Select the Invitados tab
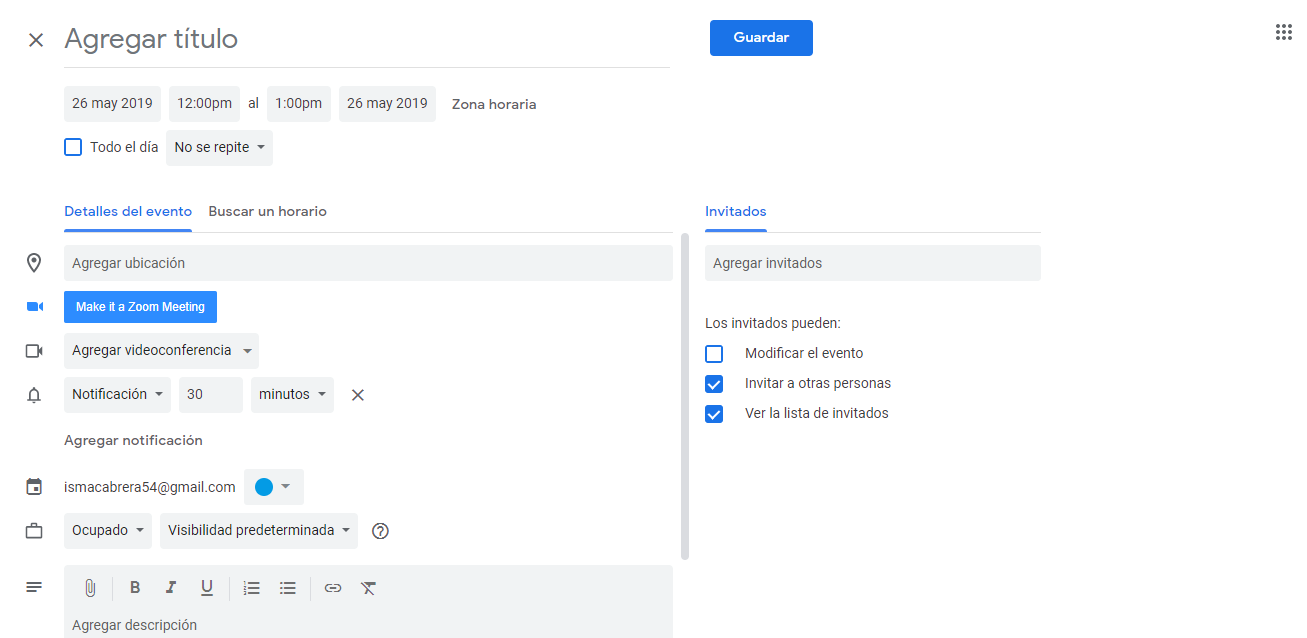Screen dimensions: 1307x638 (x=735, y=212)
